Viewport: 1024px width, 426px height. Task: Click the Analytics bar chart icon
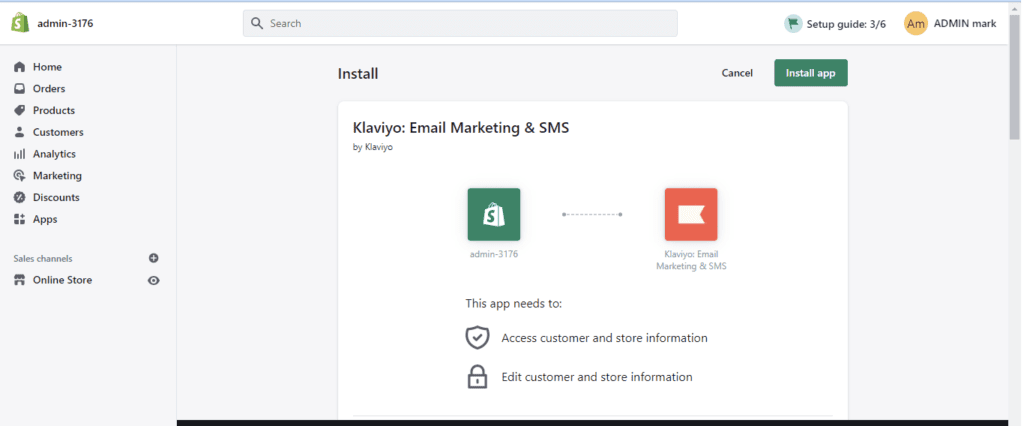coord(20,154)
